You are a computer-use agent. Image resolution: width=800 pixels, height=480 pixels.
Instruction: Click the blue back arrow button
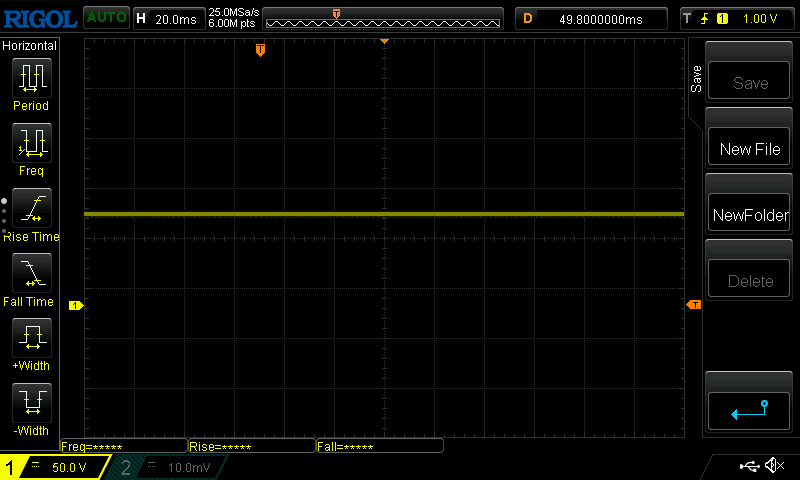point(749,411)
